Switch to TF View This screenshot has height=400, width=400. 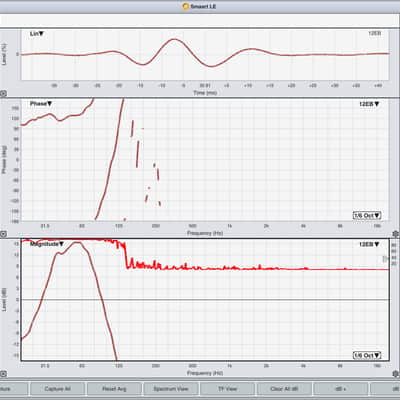pyautogui.click(x=227, y=389)
